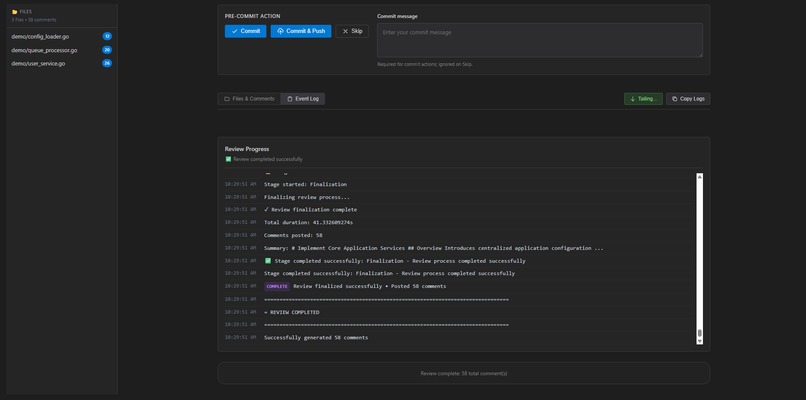Open demo/queue_processor.go in file list
Viewport: 806px width, 400px height.
44,50
